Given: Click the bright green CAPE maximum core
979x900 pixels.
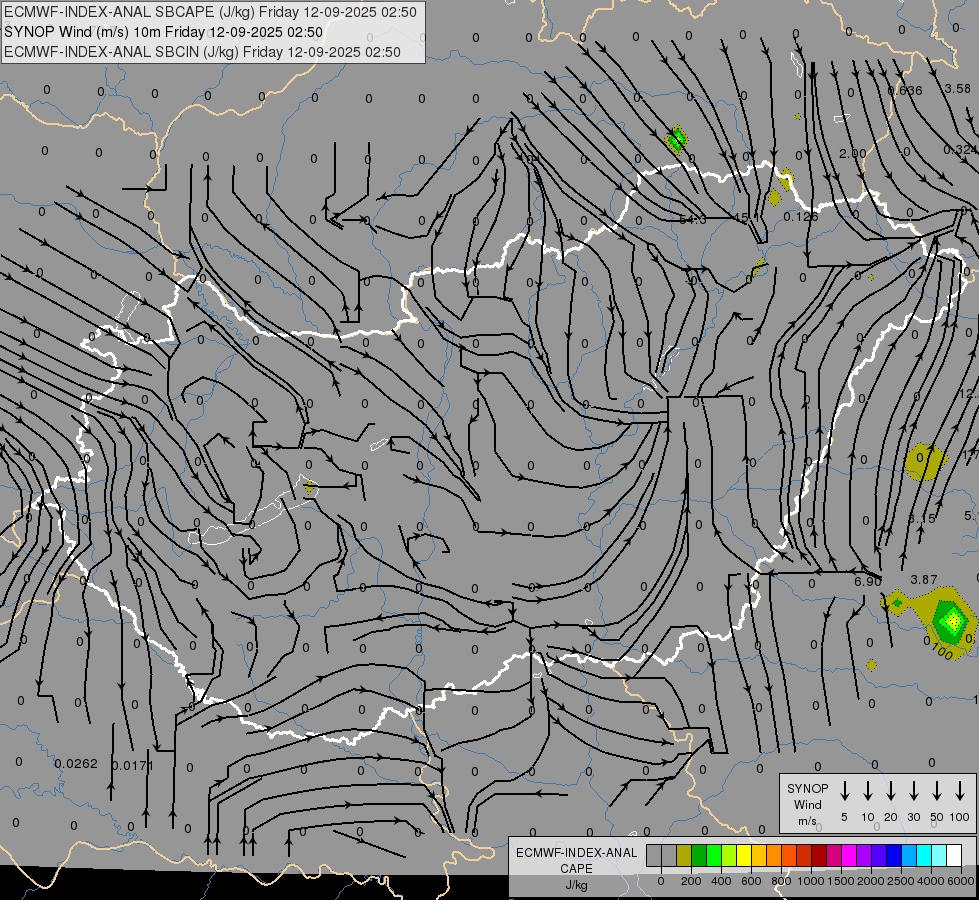Looking at the screenshot, I should pos(953,621).
